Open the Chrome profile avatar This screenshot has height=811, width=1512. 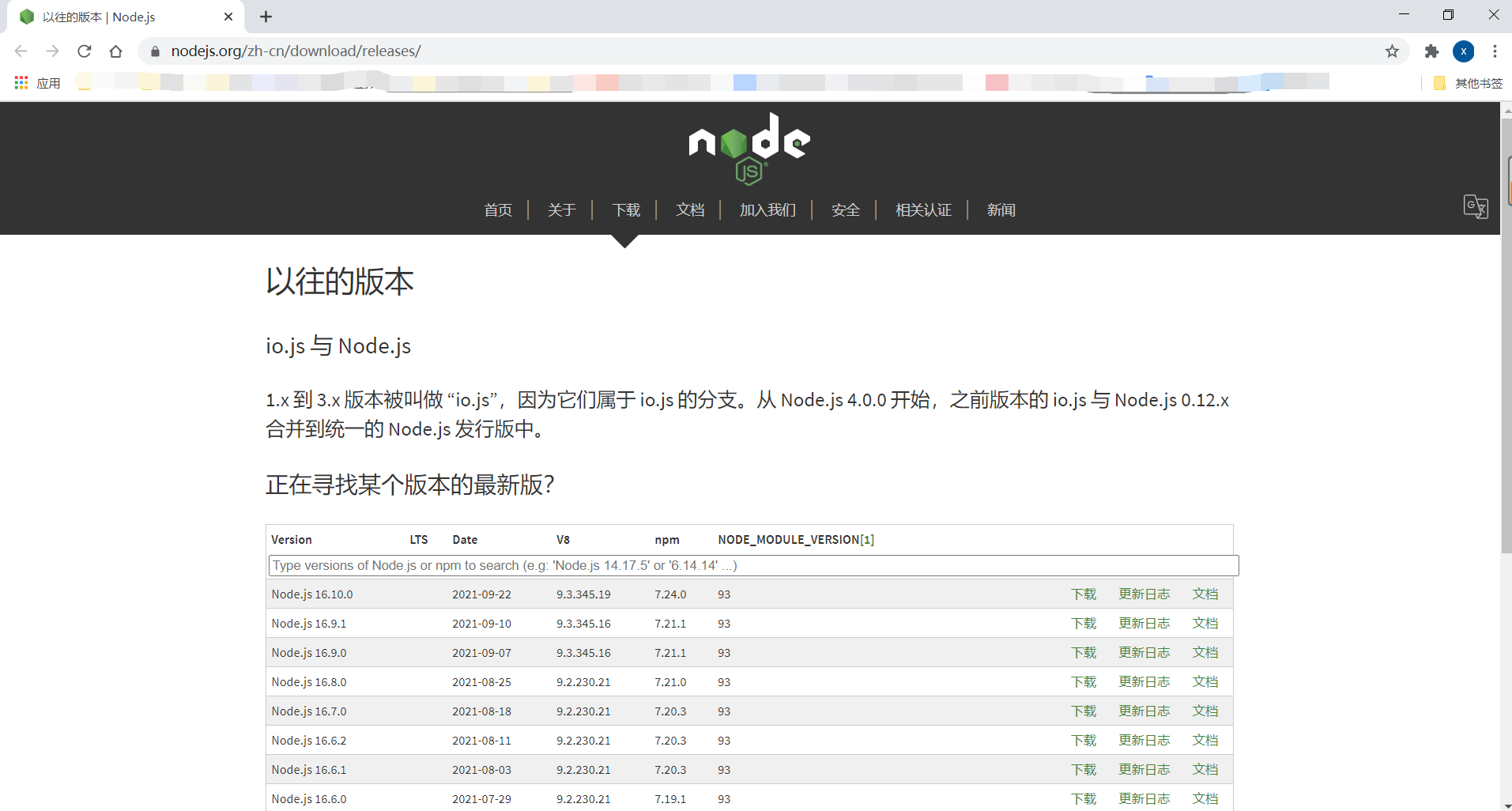click(x=1463, y=51)
